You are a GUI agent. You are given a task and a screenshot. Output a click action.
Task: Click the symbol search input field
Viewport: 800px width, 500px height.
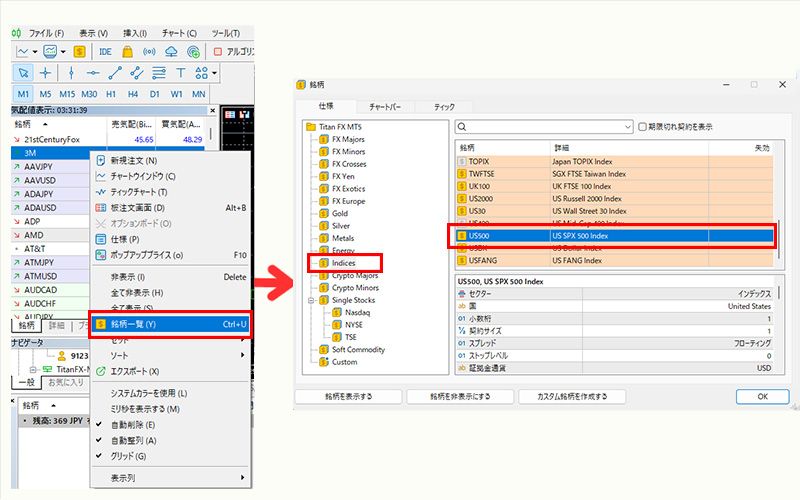pyautogui.click(x=543, y=127)
